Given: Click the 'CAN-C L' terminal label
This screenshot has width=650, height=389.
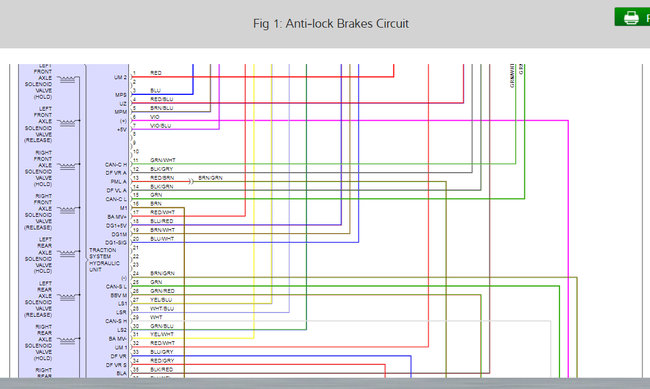Looking at the screenshot, I should pos(116,199).
